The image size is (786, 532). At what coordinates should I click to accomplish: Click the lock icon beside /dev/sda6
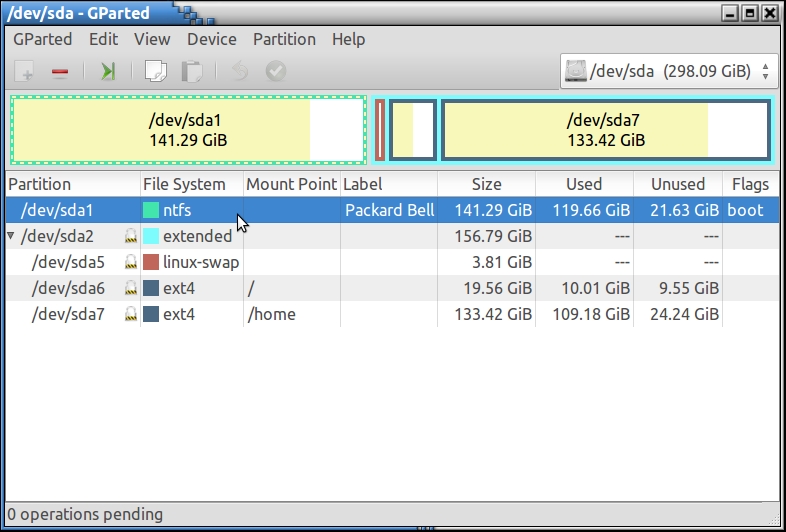tap(130, 288)
